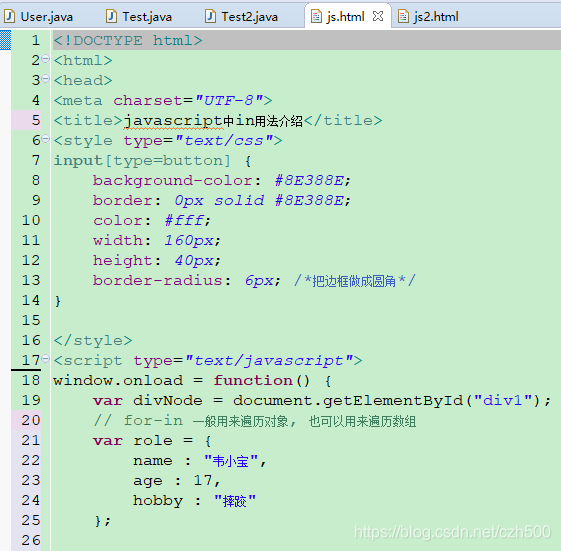Click the Test2.java file icon

(210, 16)
